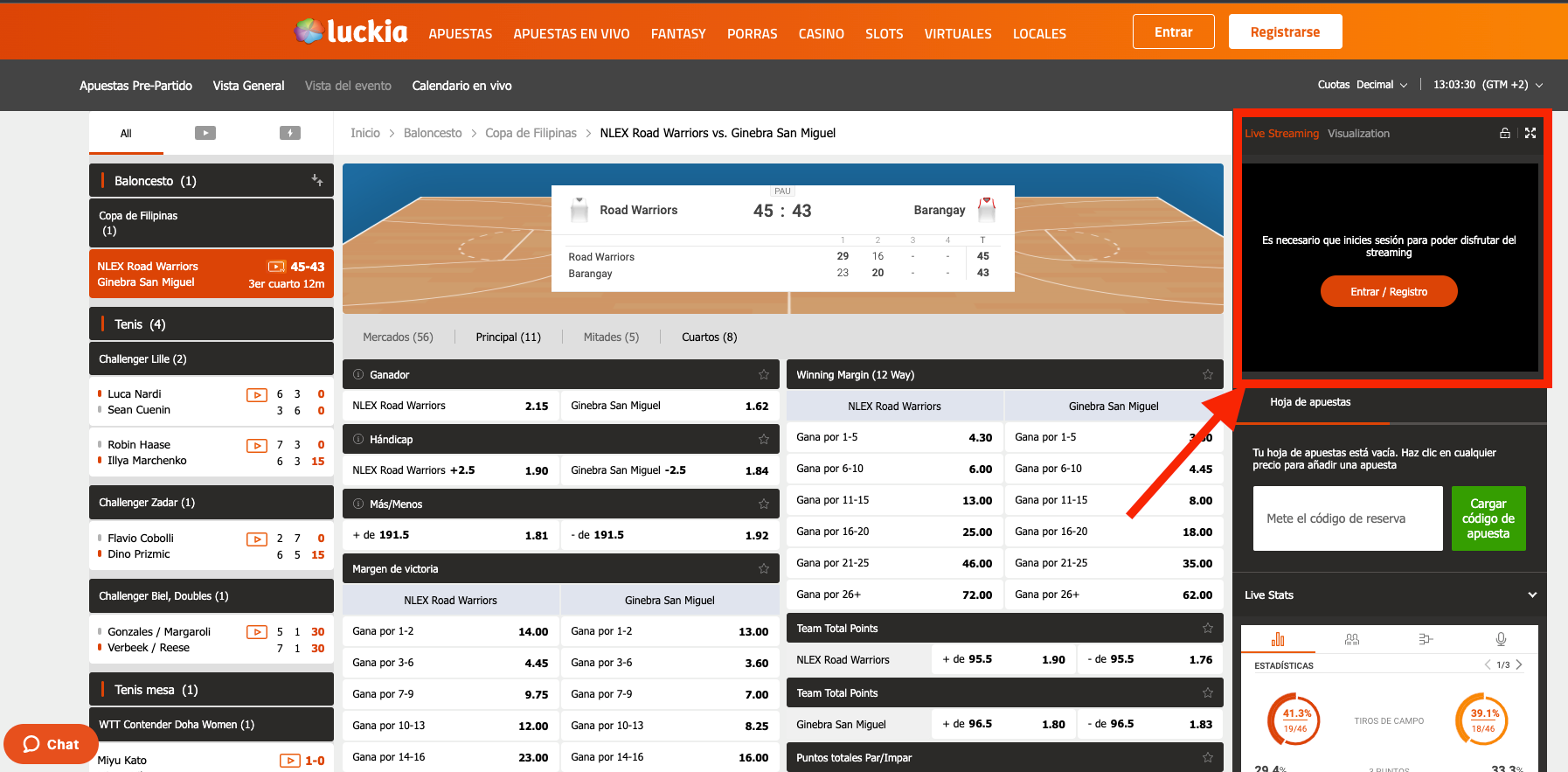
Task: Open the time zone GTM +2 dropdown
Action: coord(1488,85)
